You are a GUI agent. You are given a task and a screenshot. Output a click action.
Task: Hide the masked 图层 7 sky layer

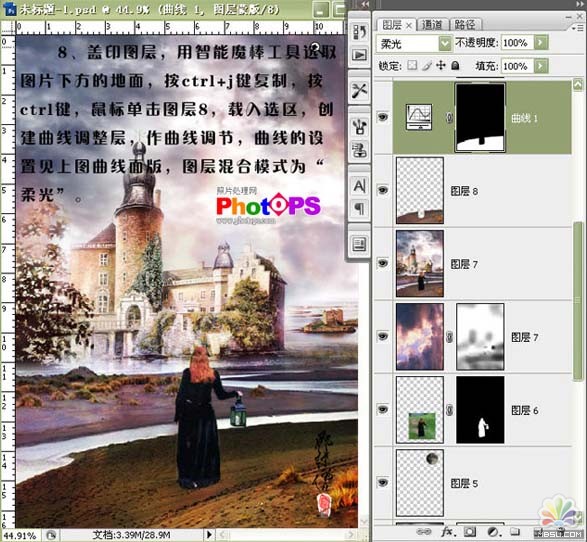coord(383,336)
